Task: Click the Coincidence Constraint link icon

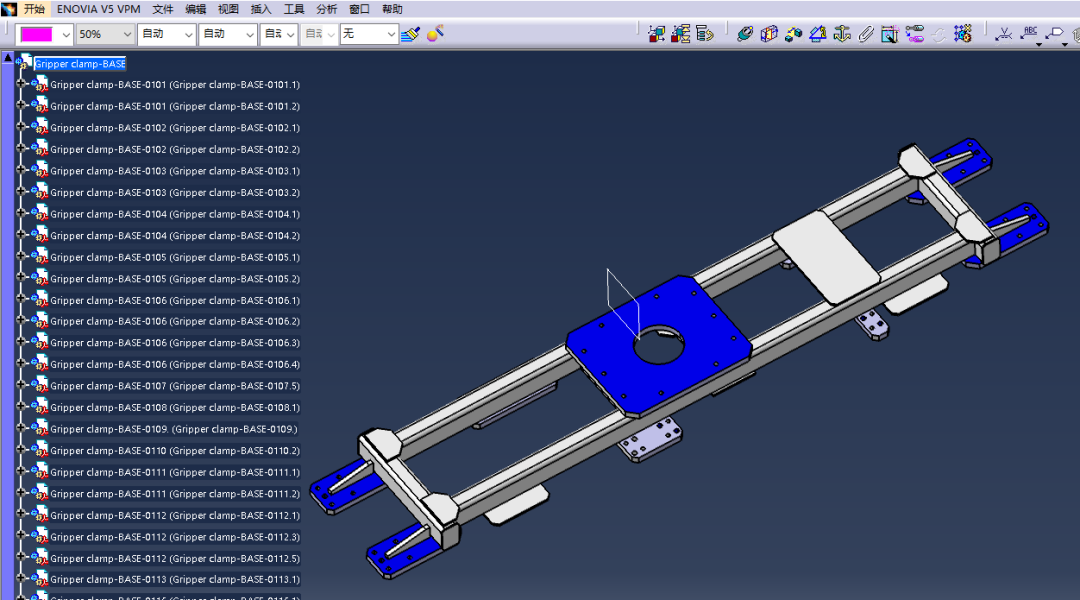Action: coord(744,34)
